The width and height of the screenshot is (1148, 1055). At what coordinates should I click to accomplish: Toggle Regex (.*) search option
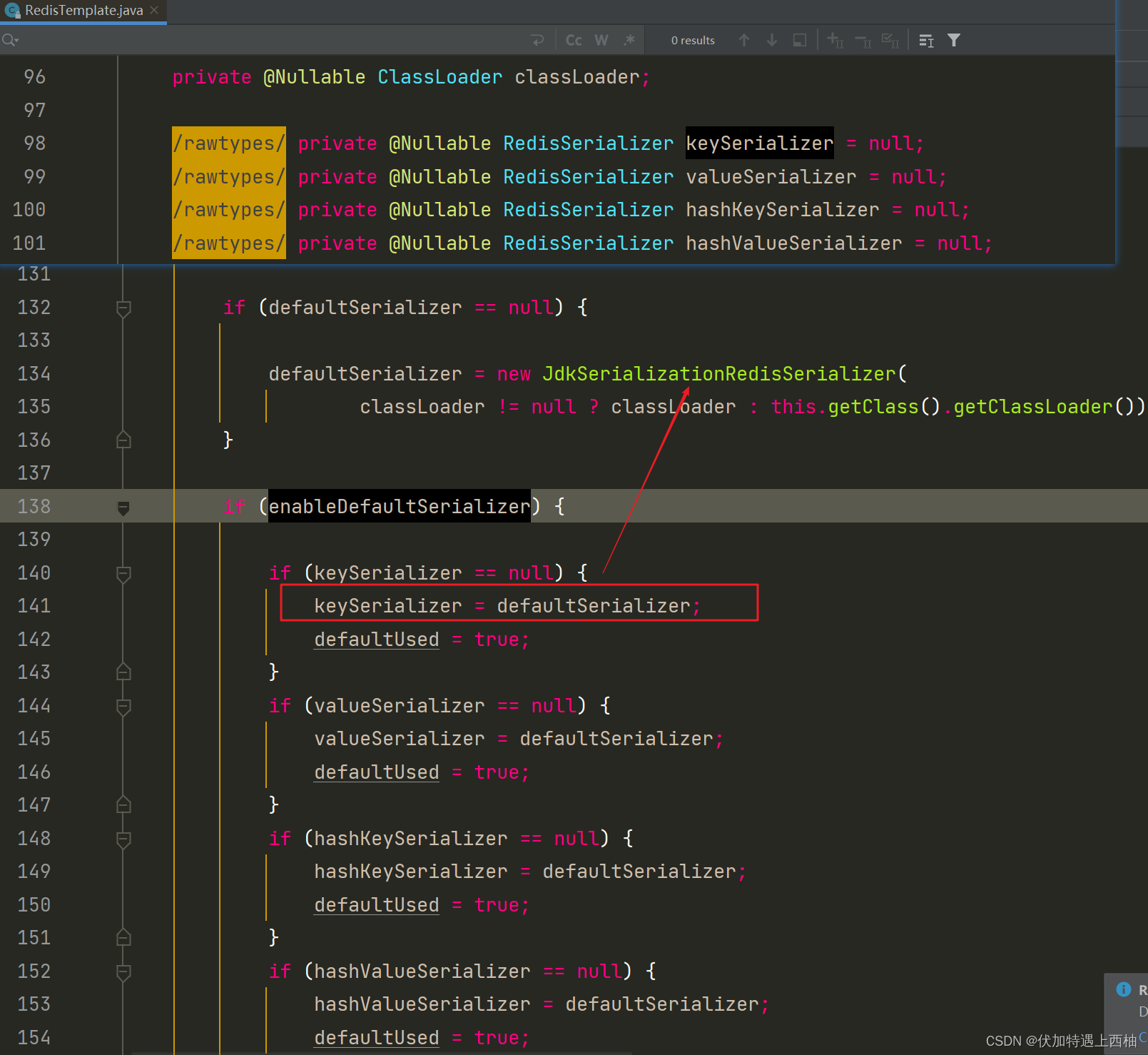pos(629,40)
